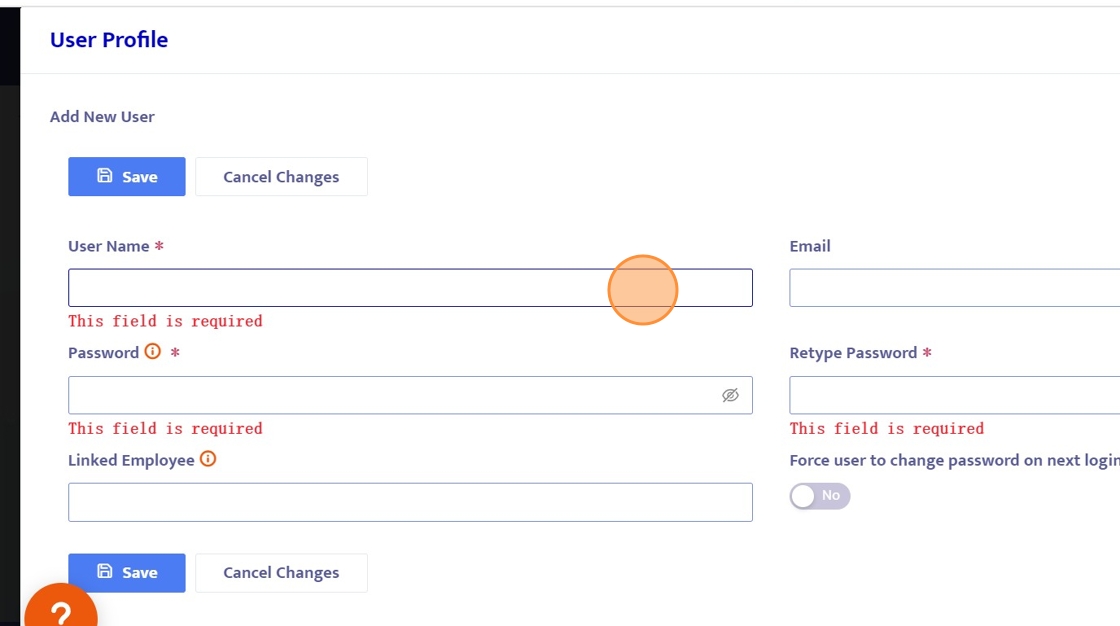
Task: Toggle force password change switch
Action: (x=819, y=496)
